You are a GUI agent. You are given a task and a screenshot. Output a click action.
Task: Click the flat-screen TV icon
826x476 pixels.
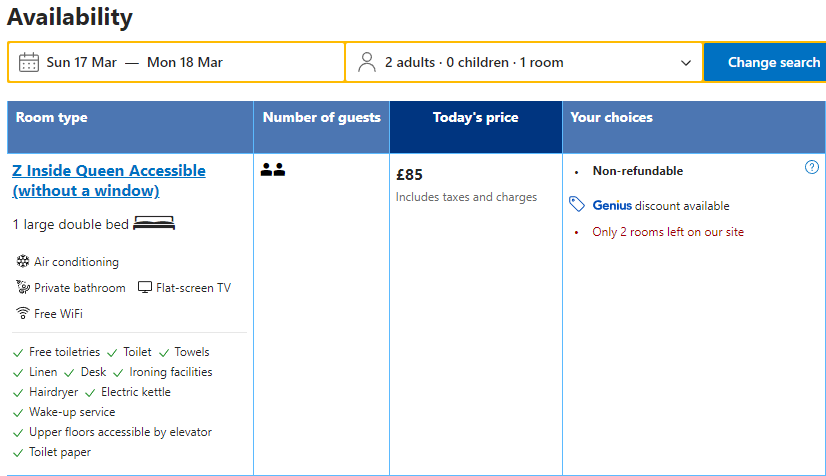[145, 288]
